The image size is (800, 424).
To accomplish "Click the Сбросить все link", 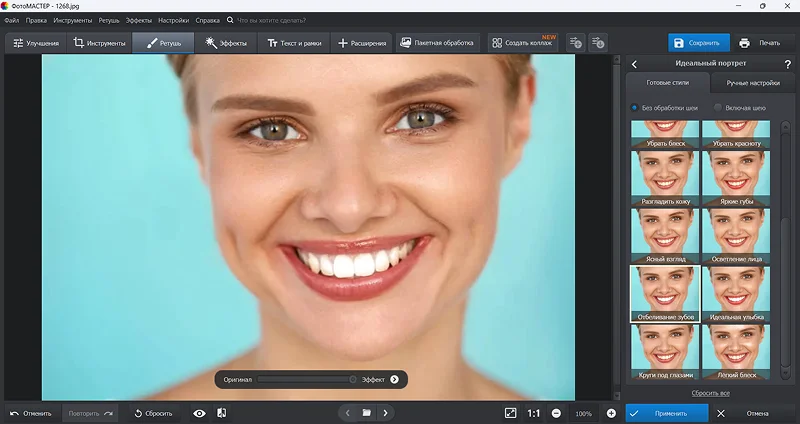I will click(x=710, y=393).
